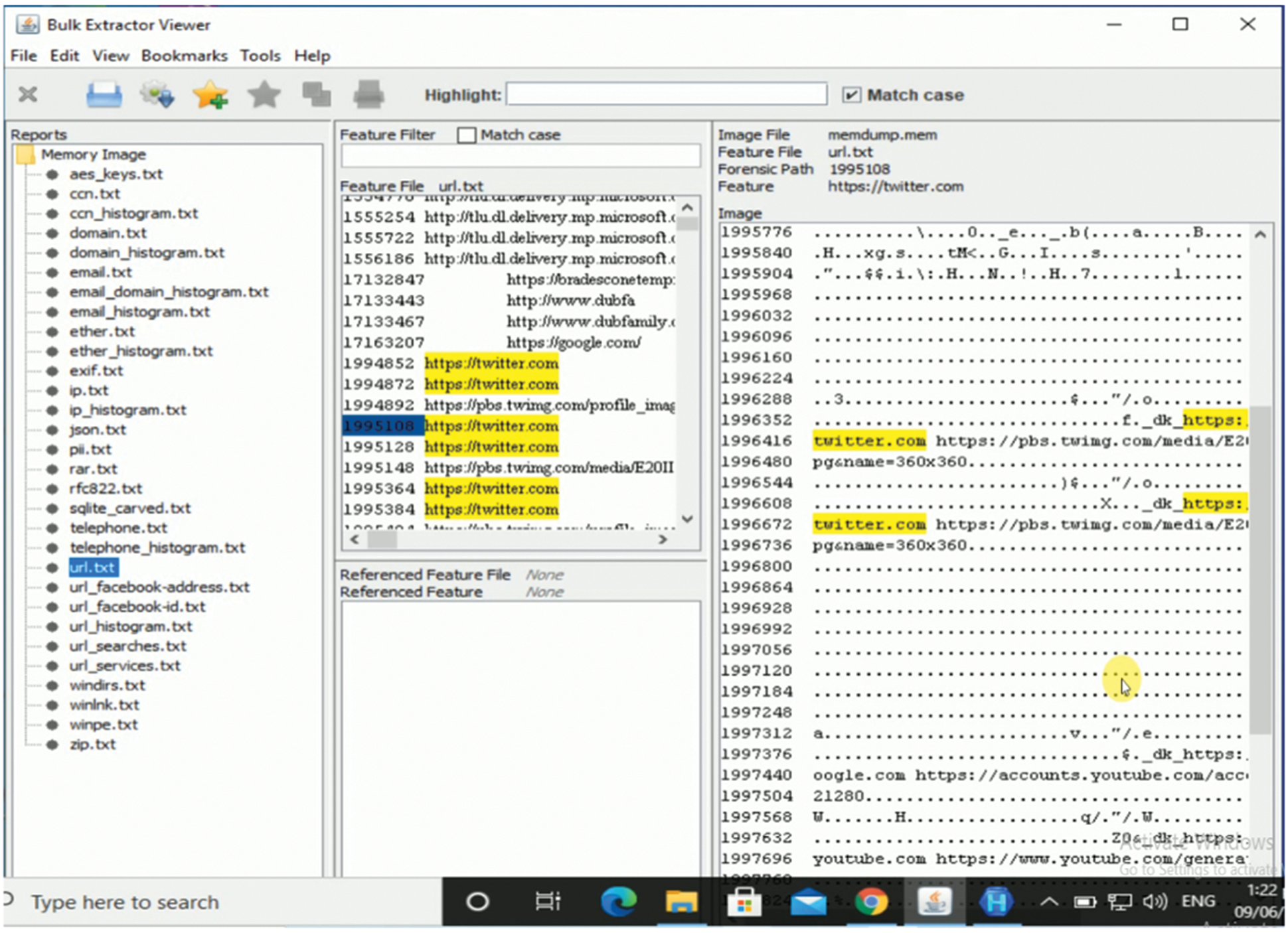
Task: Click the gear with down arrow icon
Action: [157, 94]
